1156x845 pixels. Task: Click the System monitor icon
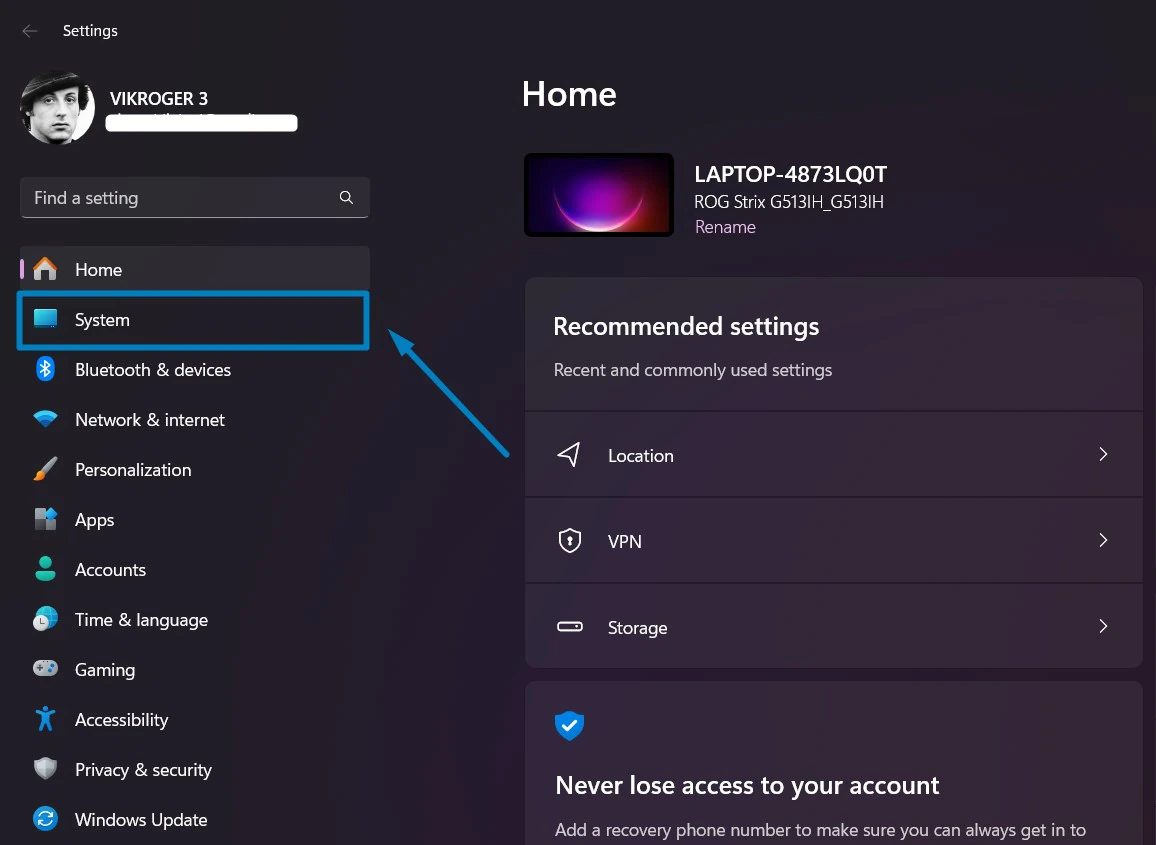point(45,319)
